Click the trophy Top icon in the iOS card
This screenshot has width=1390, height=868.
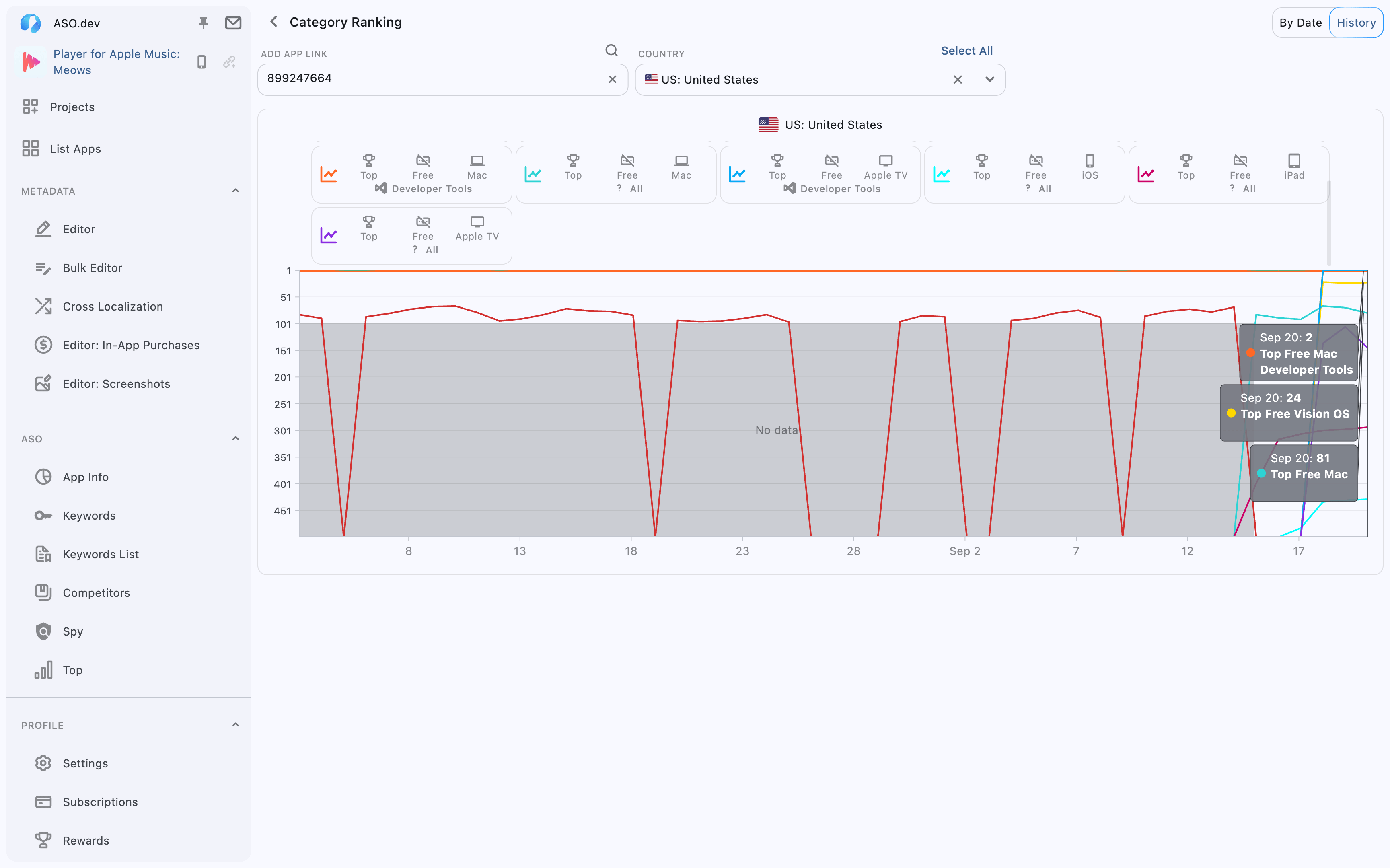pyautogui.click(x=982, y=161)
